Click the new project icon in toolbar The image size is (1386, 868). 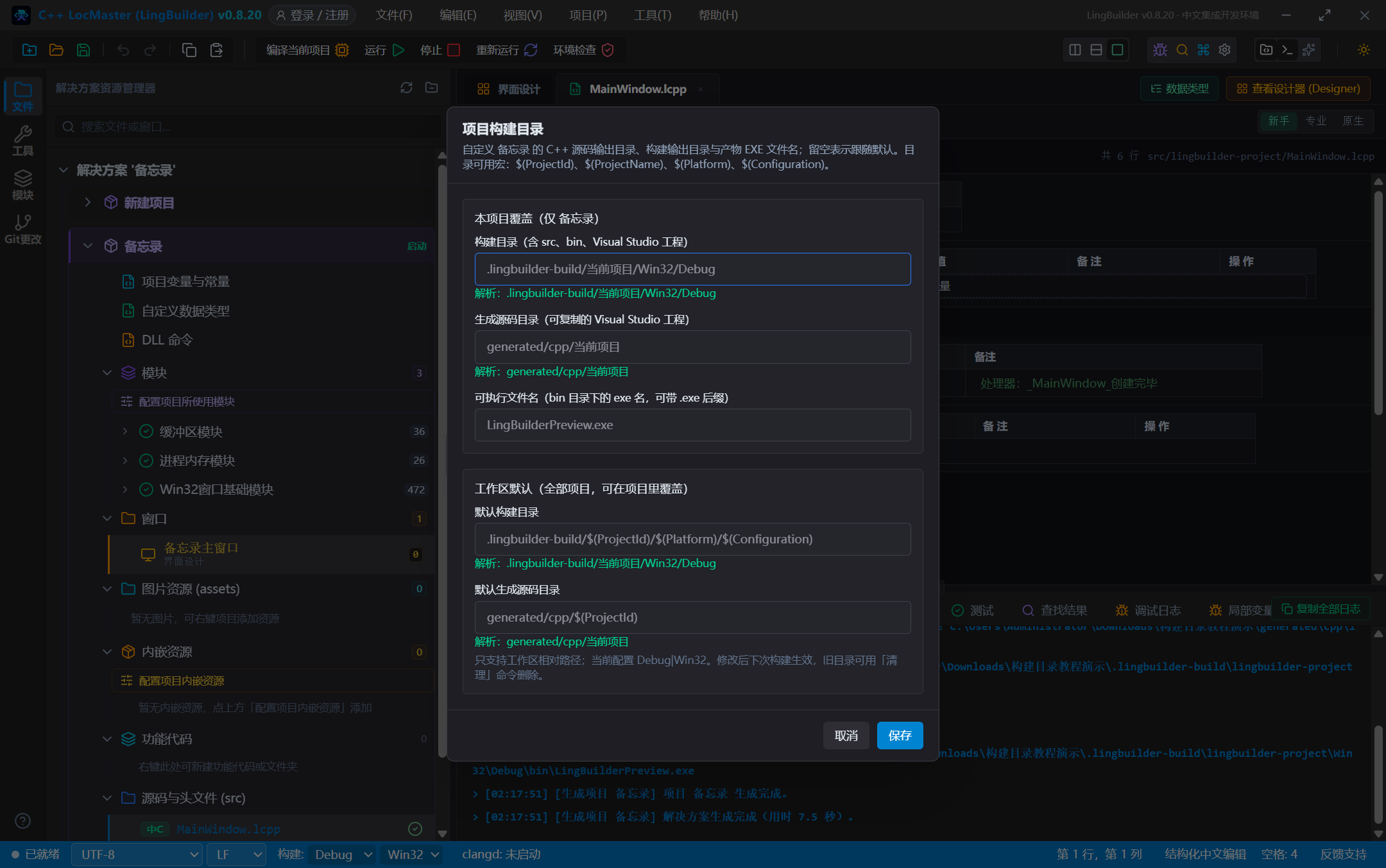[30, 50]
